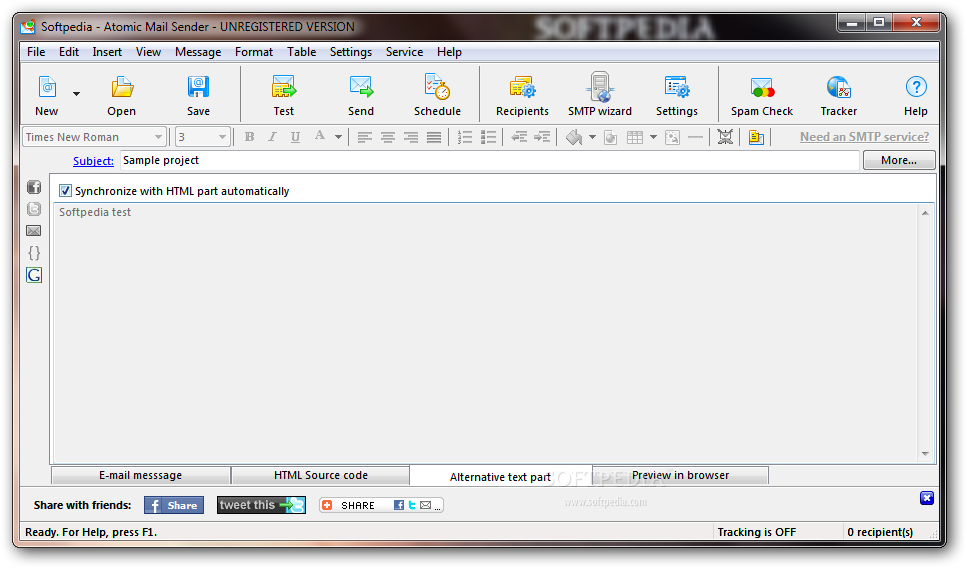Screen dimensions: 967x568
Task: Click the Google sidebar icon
Action: 34,275
